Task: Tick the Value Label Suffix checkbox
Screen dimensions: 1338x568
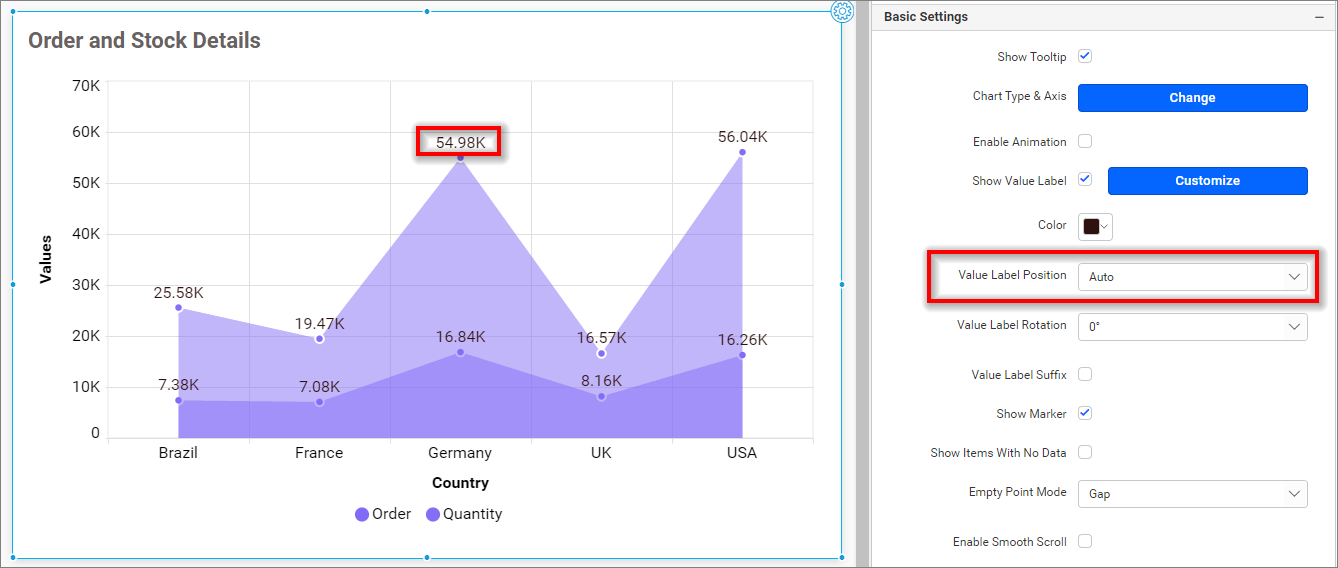Action: click(1085, 374)
